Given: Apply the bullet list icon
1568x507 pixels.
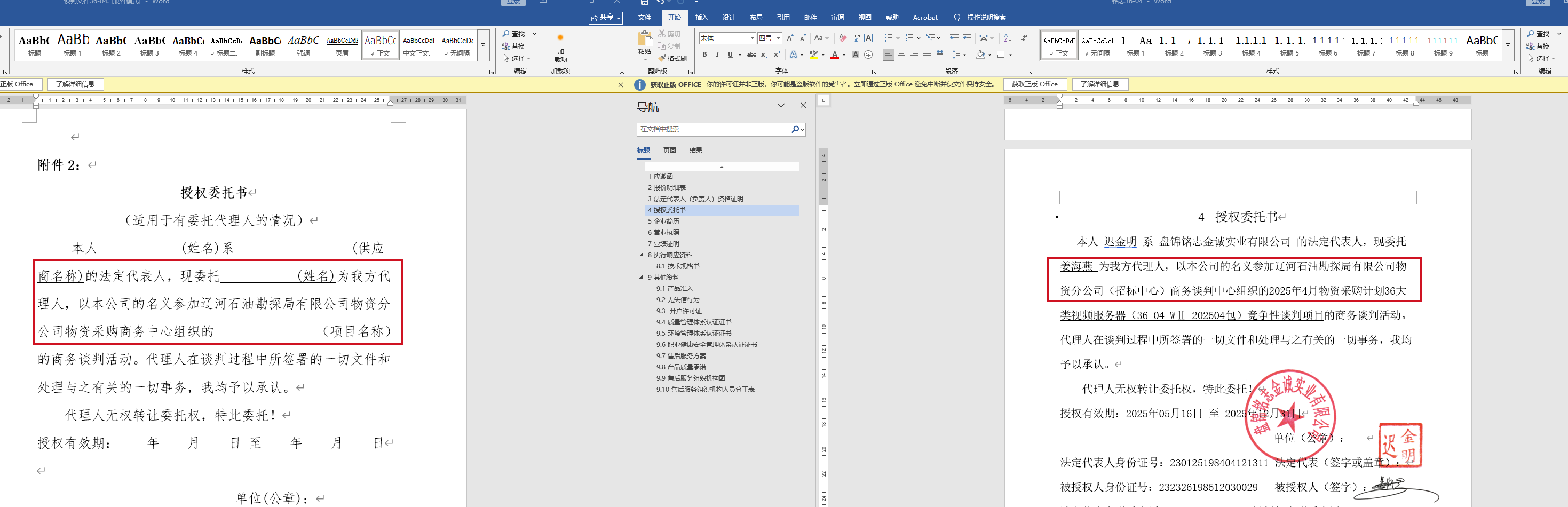Looking at the screenshot, I should pyautogui.click(x=888, y=38).
